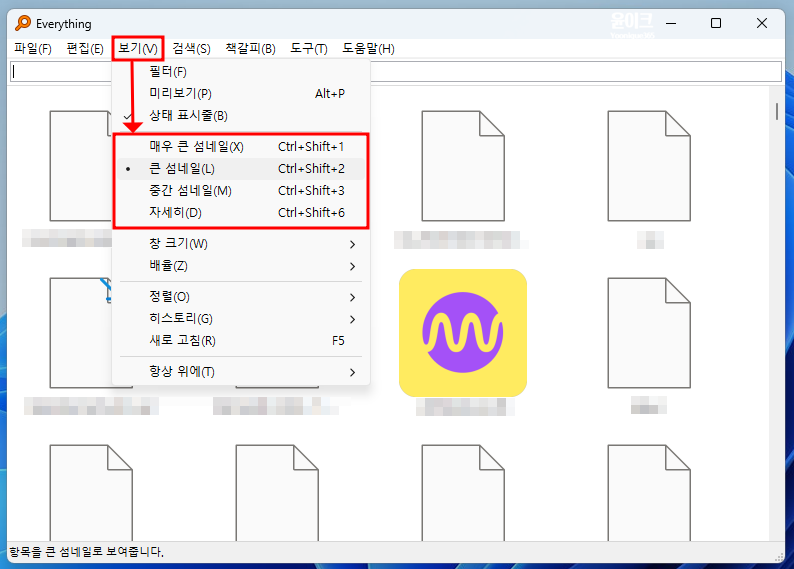Switch to 중간 섬네일(M) view
The image size is (794, 569).
click(x=241, y=191)
